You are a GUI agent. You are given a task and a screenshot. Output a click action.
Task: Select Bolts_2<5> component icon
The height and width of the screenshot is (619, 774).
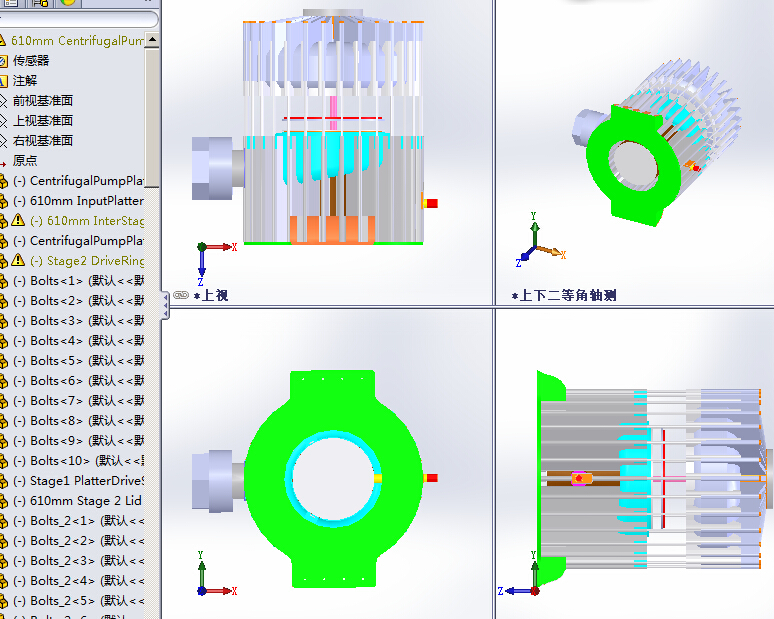click(3, 601)
